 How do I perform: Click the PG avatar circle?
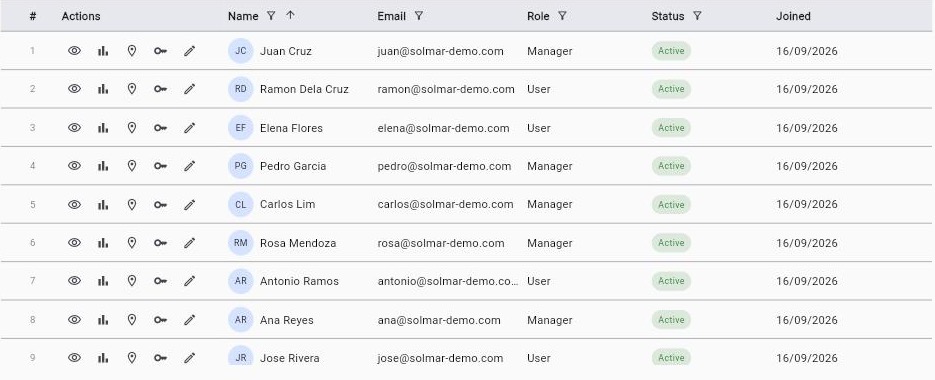tap(241, 166)
